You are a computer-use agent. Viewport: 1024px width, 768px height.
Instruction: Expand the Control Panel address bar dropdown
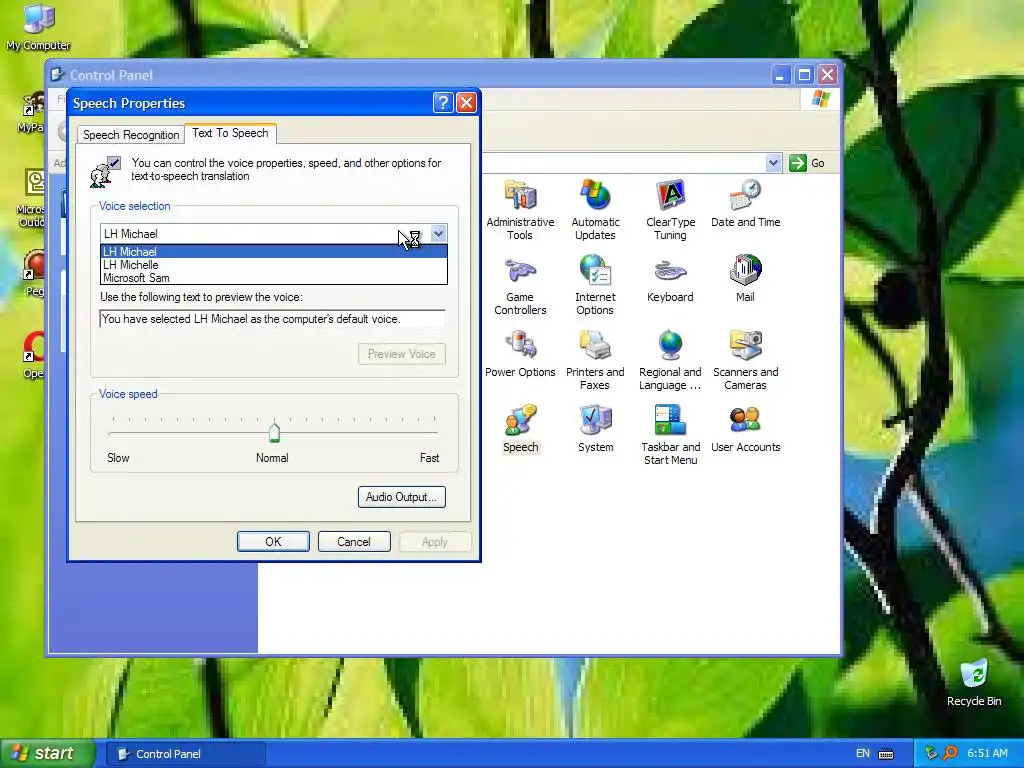(x=773, y=163)
